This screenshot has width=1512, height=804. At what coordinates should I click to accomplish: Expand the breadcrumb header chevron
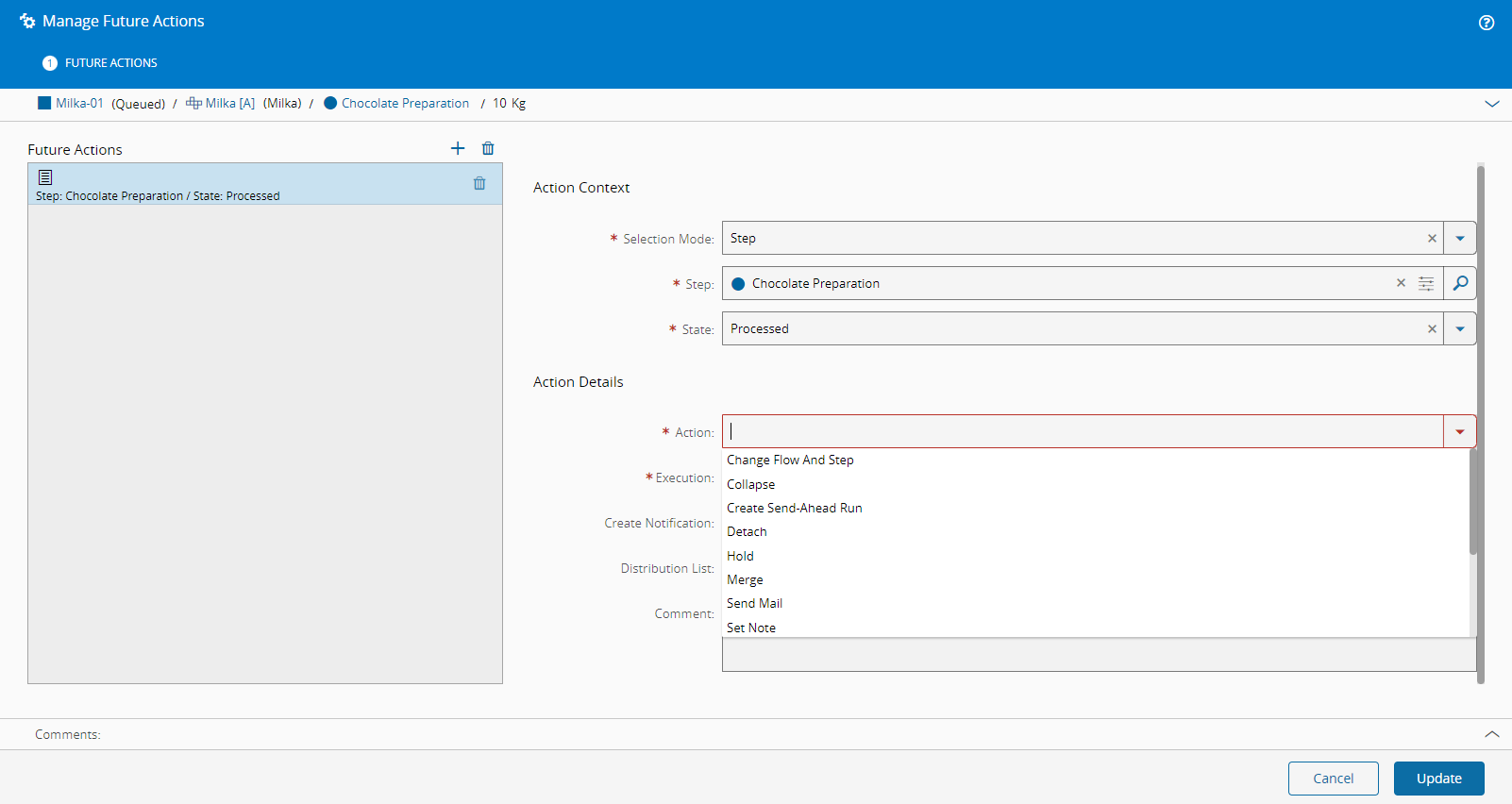tap(1491, 104)
